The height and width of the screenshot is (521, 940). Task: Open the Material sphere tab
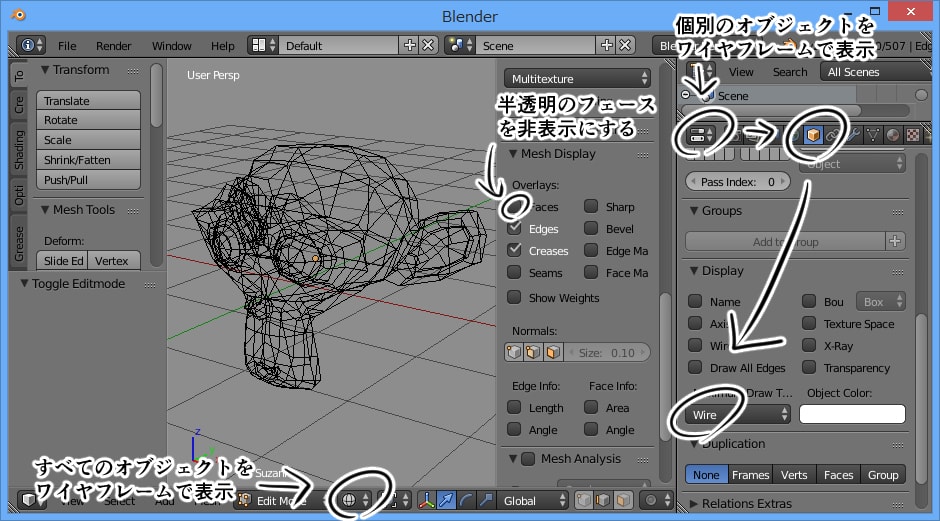(893, 135)
